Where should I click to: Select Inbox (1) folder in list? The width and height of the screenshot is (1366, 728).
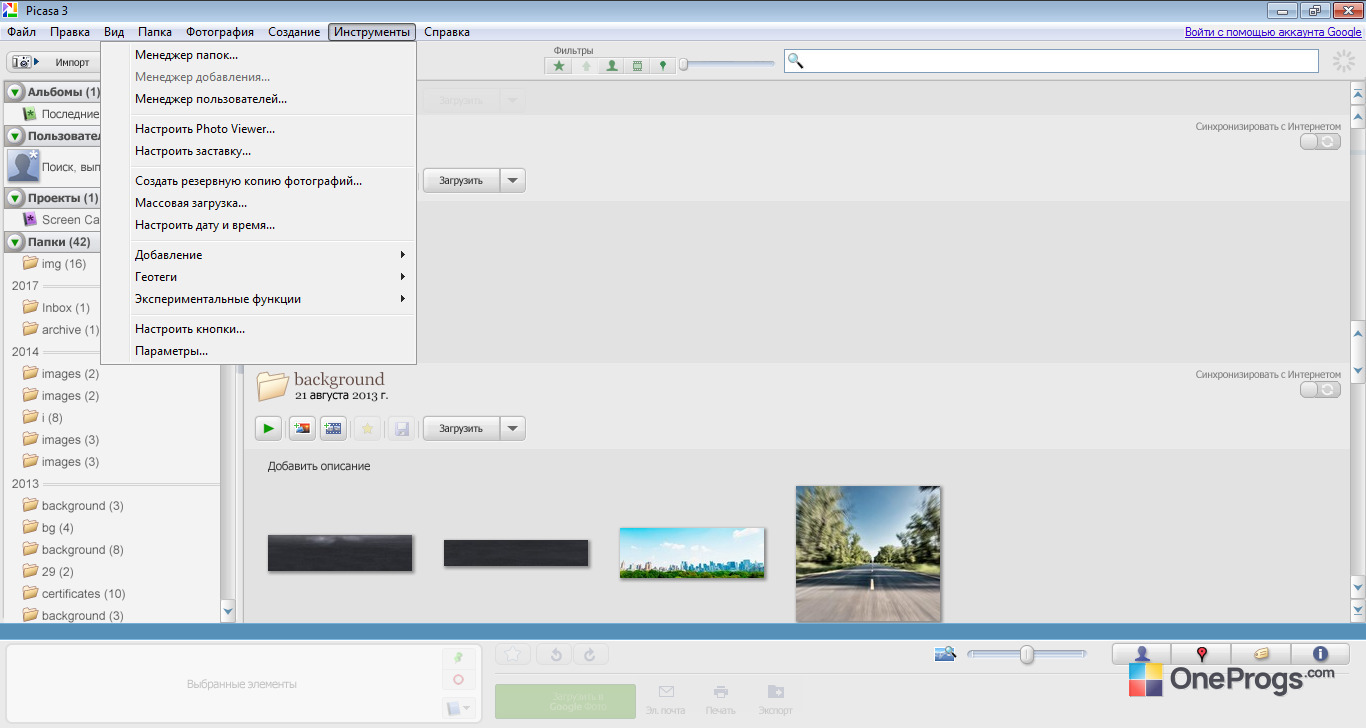66,308
